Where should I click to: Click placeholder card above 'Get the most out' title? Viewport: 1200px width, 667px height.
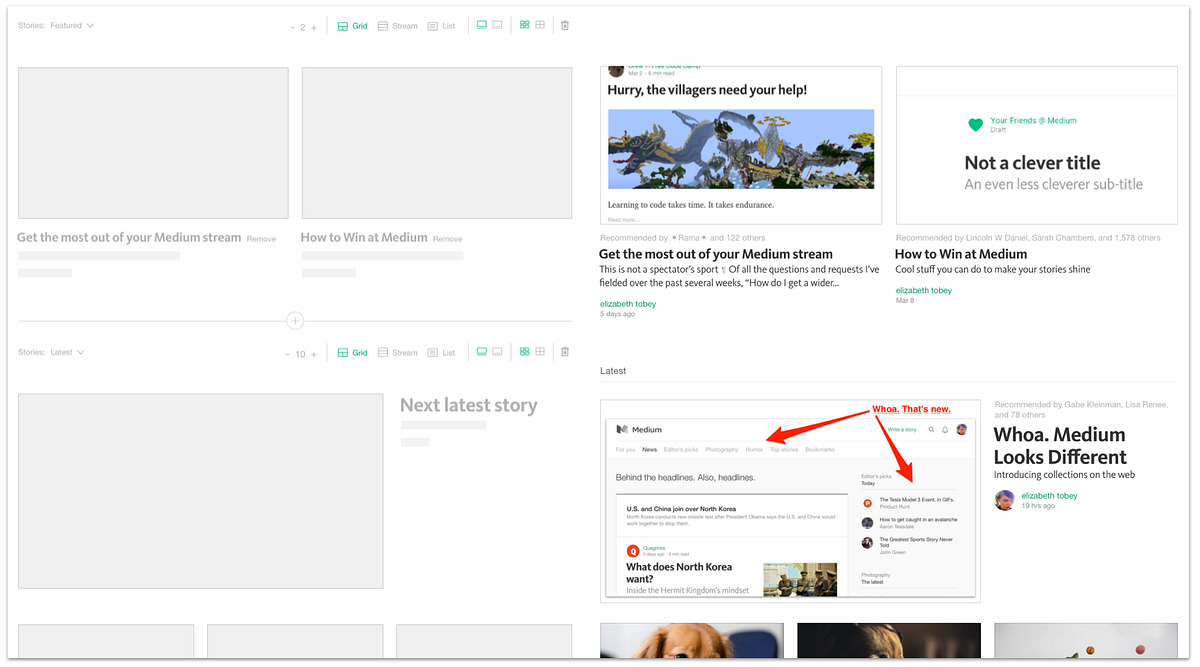pyautogui.click(x=153, y=143)
